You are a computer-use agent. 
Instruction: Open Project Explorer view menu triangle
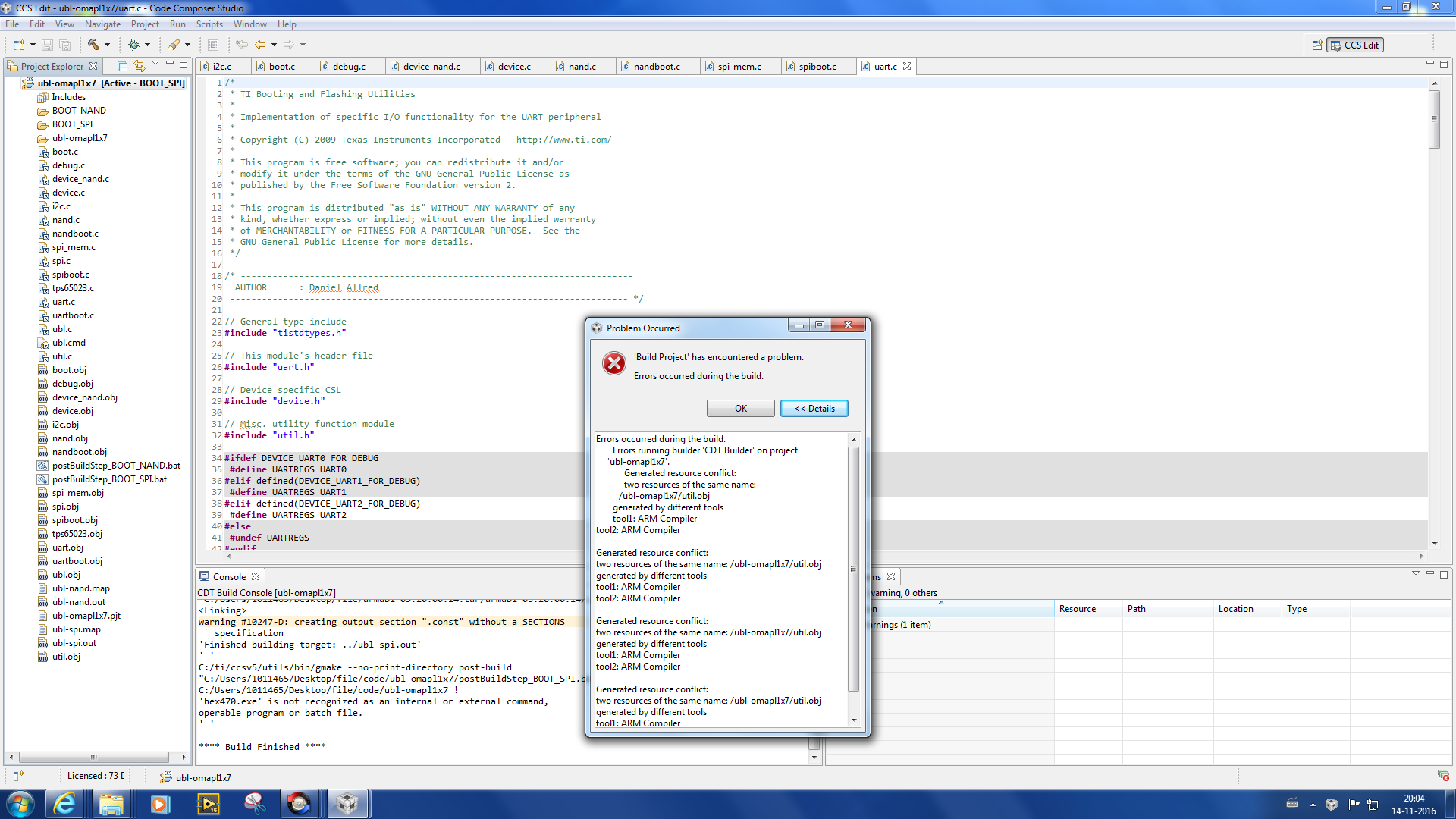click(155, 64)
